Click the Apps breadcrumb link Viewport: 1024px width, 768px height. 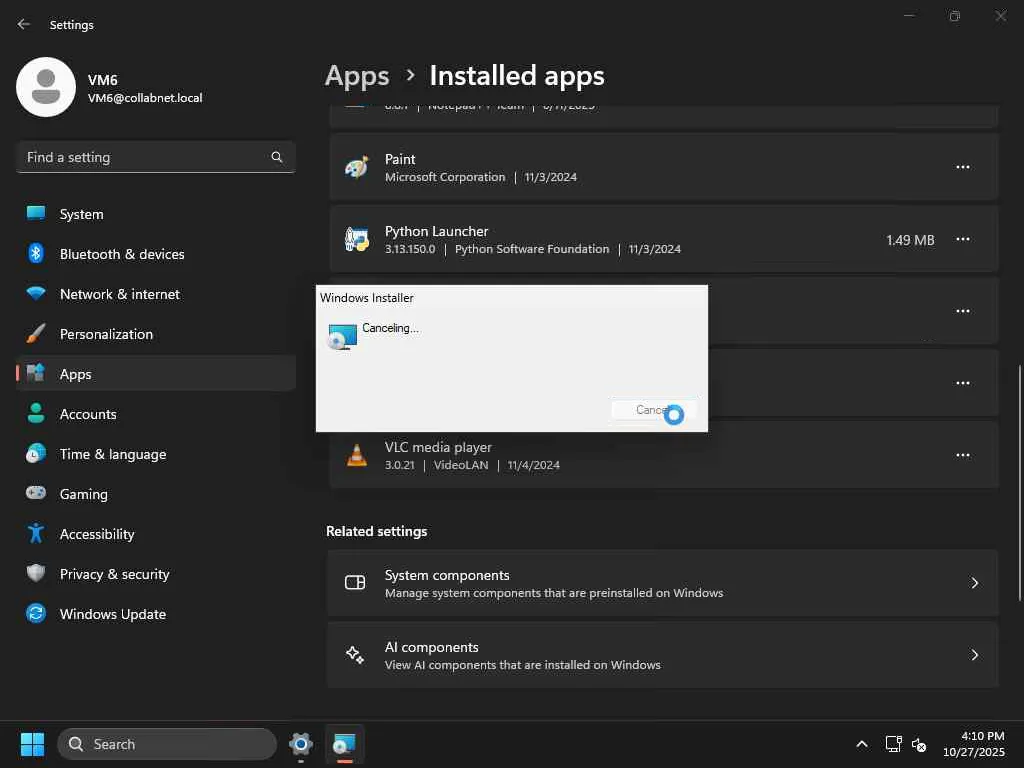(x=357, y=76)
